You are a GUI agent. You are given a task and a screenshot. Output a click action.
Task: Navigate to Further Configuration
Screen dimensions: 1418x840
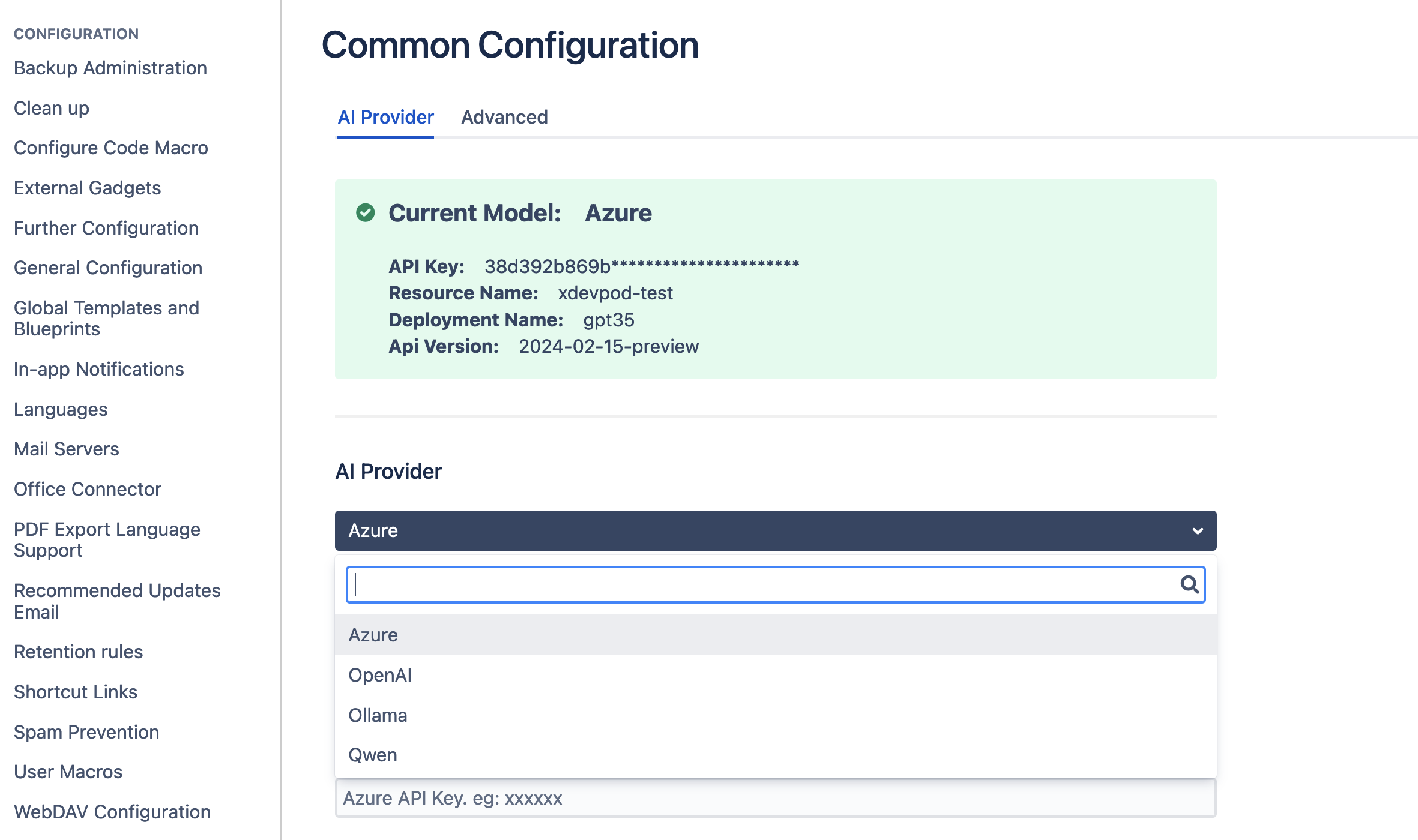pos(106,228)
